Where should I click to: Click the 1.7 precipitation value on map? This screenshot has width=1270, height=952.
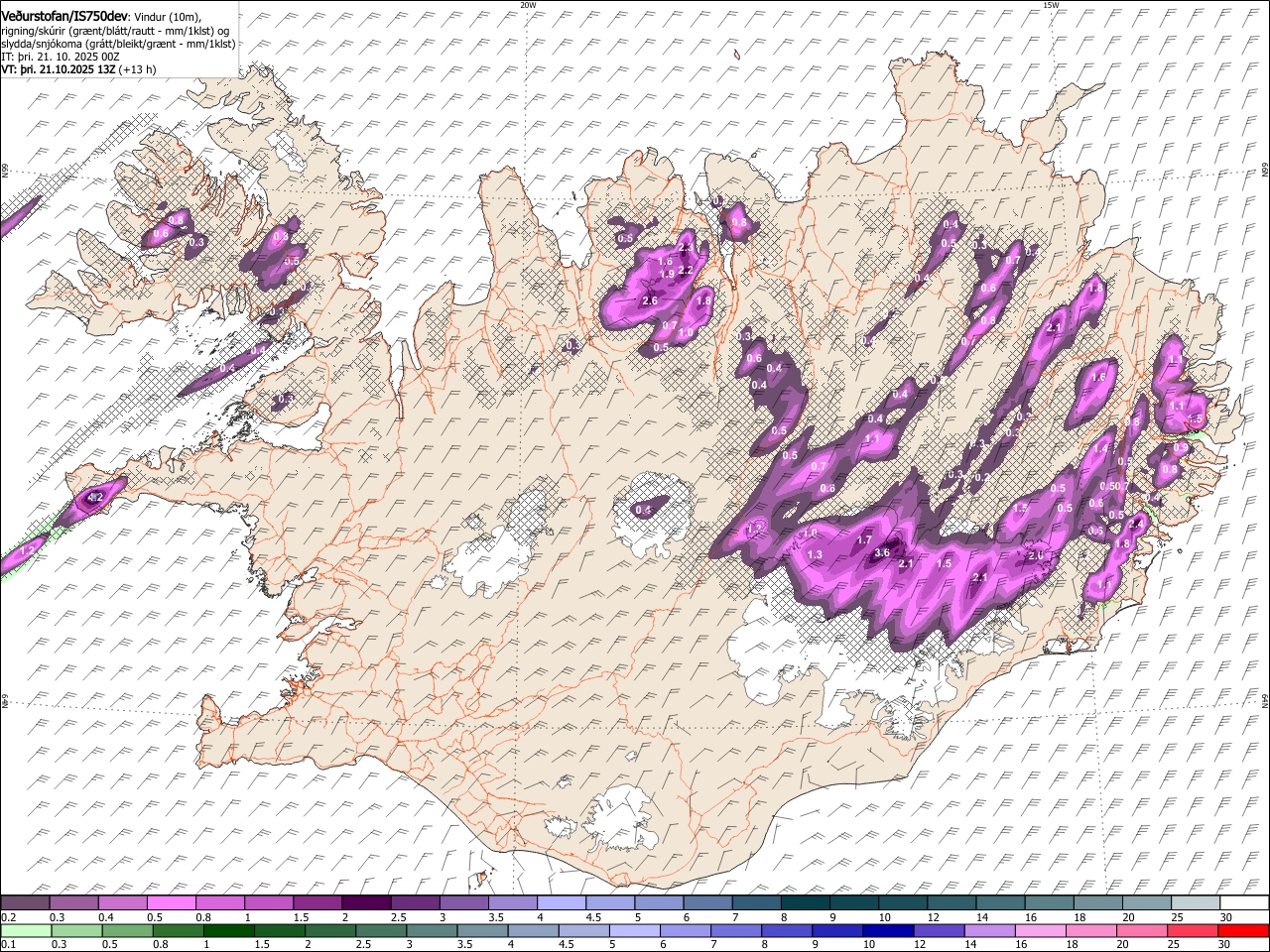[x=863, y=540]
